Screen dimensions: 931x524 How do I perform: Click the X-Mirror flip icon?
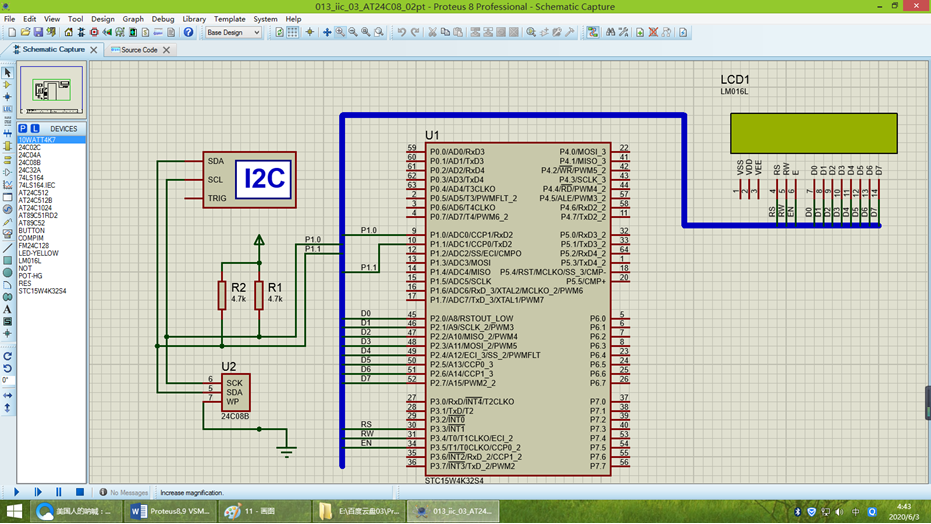point(7,395)
